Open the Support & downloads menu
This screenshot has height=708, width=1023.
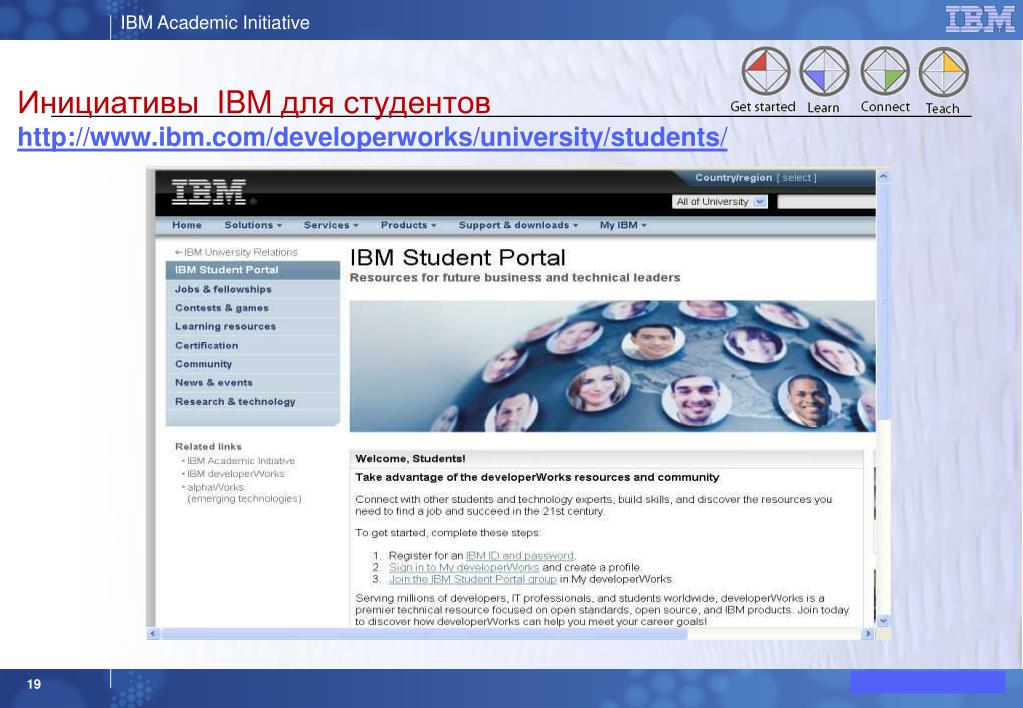click(x=519, y=225)
